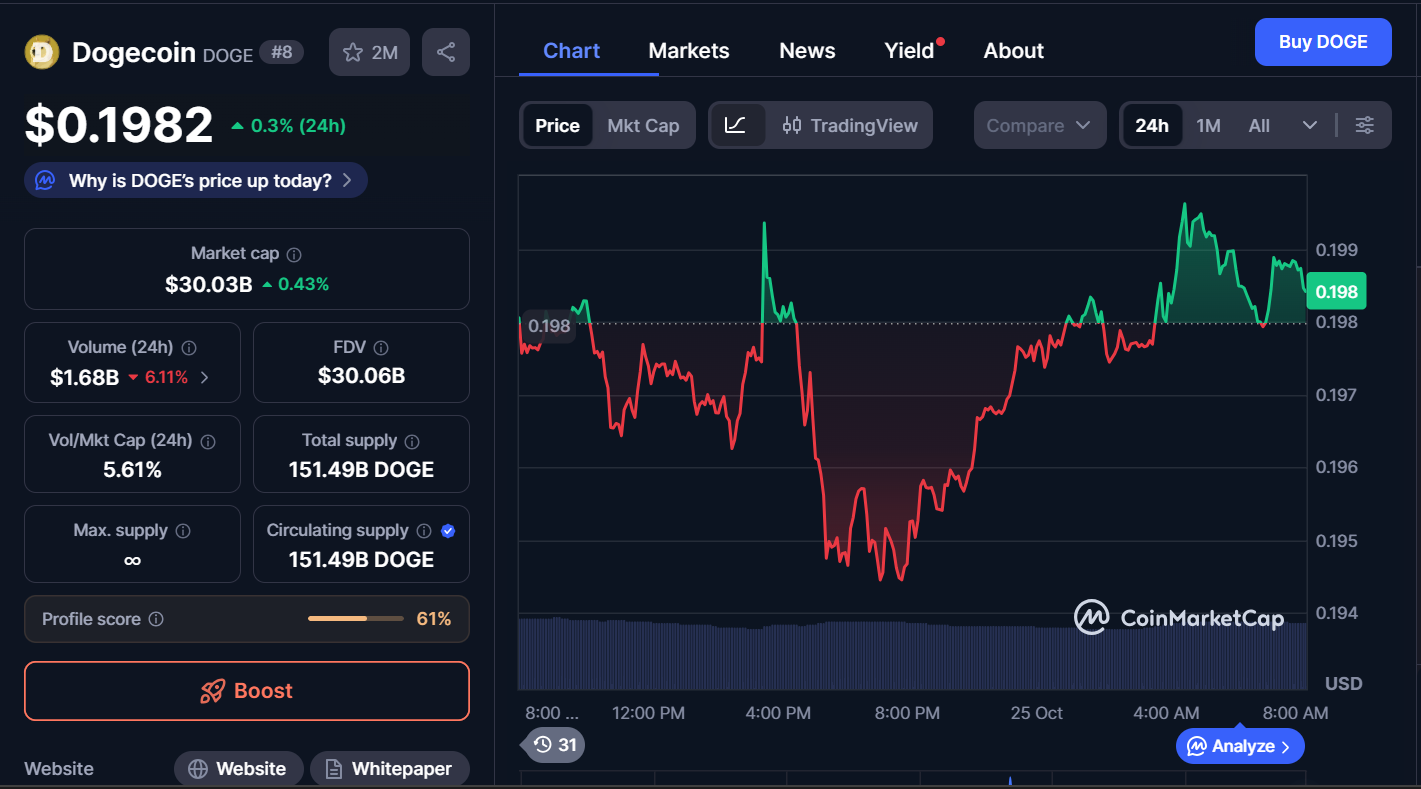Select the 1M time range
Screen dimensions: 1421x789
coord(1208,125)
